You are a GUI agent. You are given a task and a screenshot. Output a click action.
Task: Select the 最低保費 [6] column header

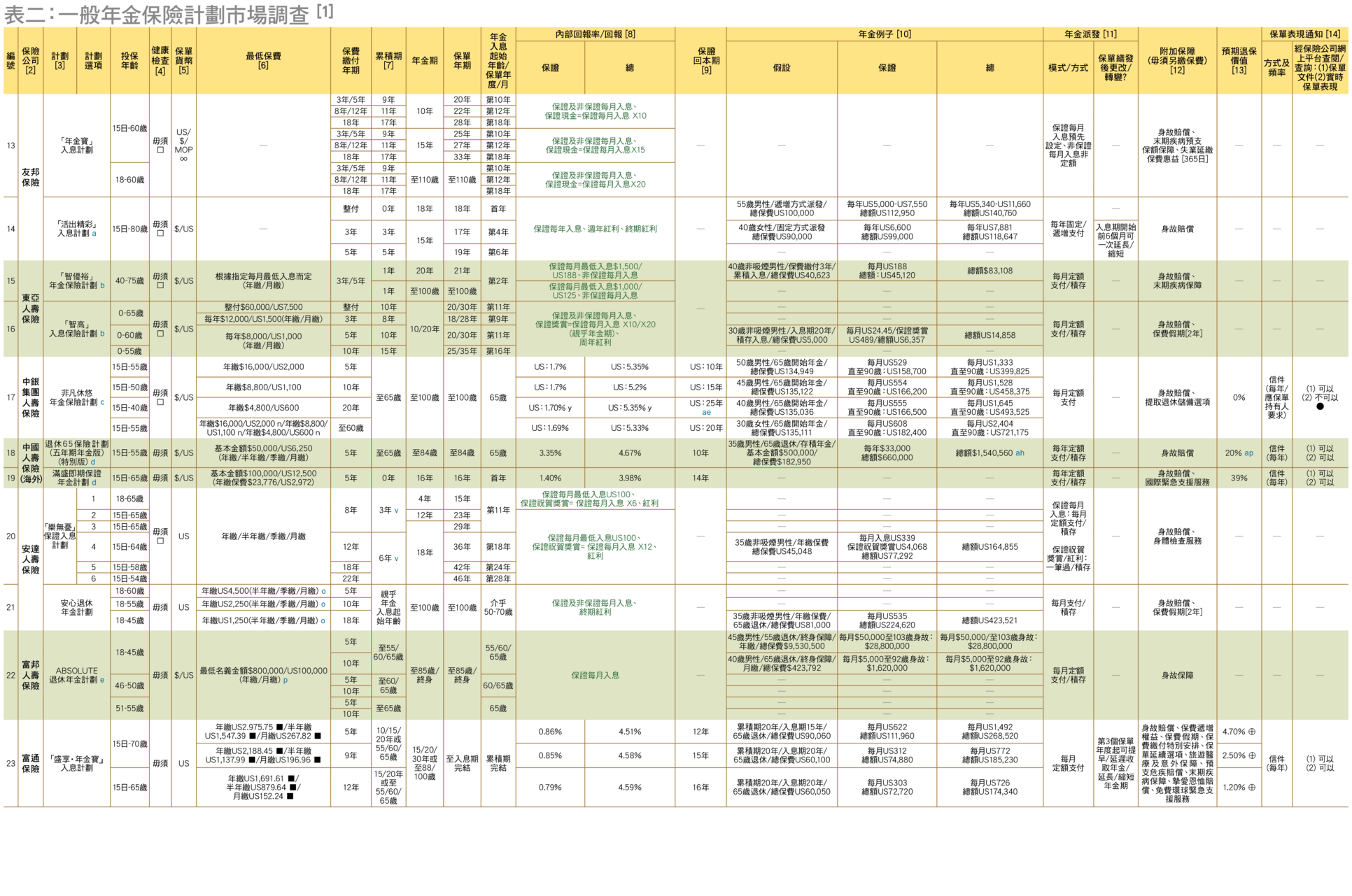click(263, 61)
